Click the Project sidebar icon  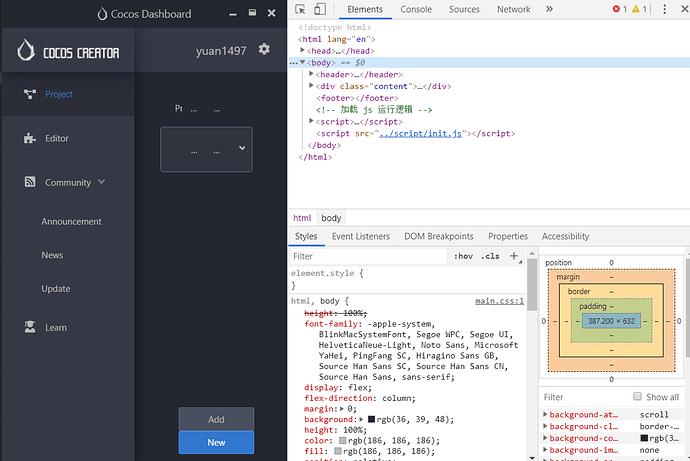coord(30,94)
